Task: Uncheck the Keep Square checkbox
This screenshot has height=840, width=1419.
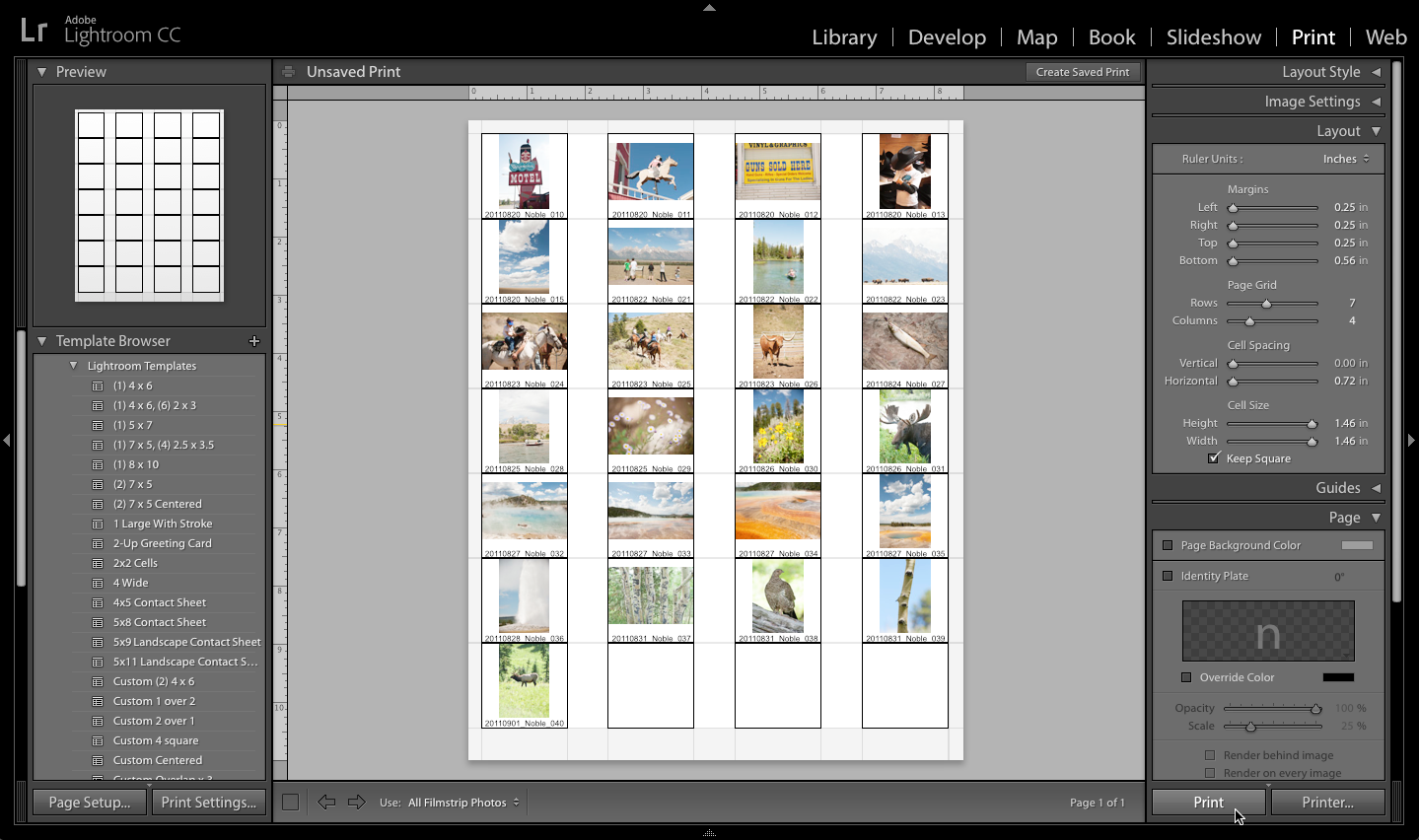Action: pos(1215,457)
